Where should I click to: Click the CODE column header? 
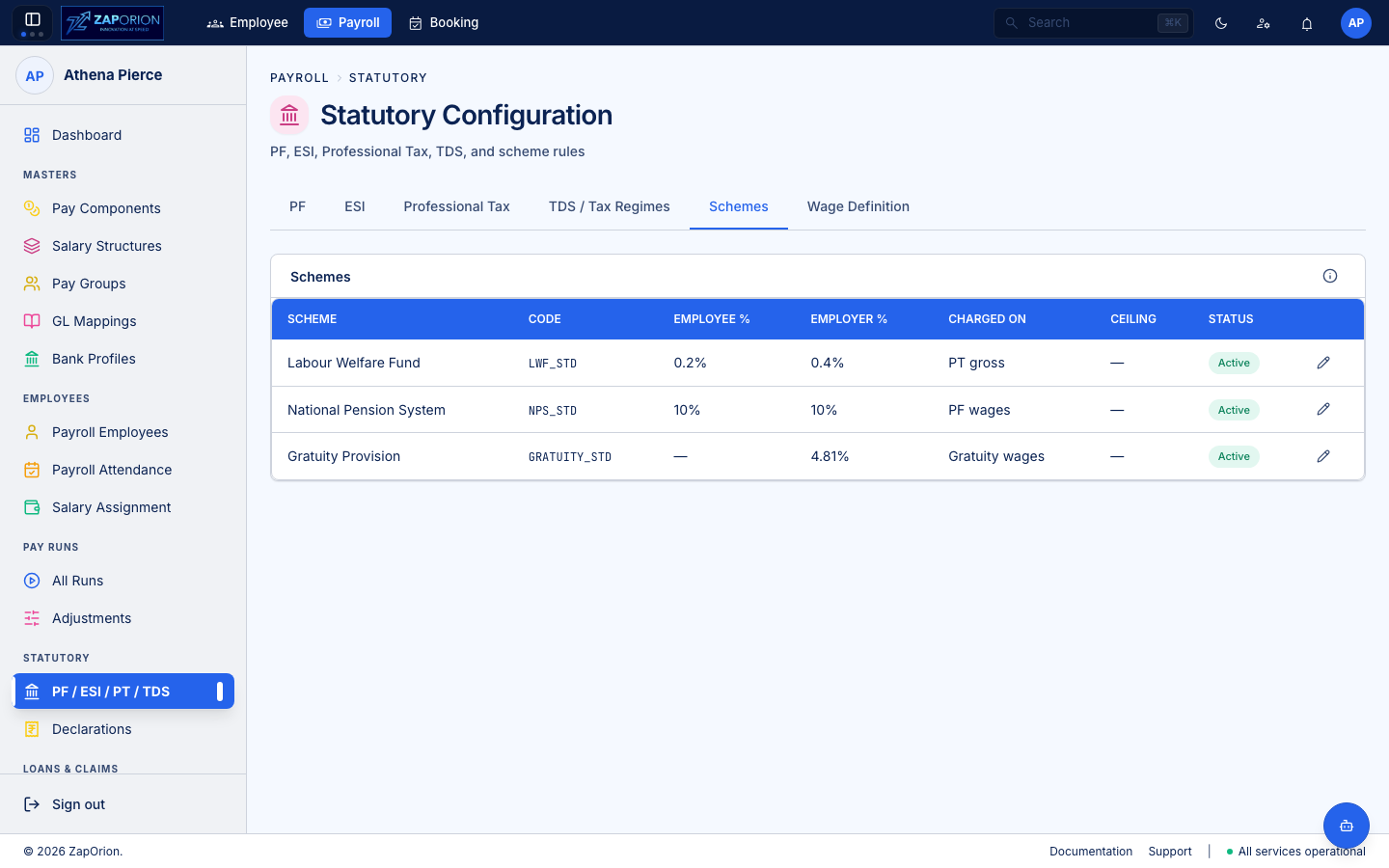click(x=545, y=319)
